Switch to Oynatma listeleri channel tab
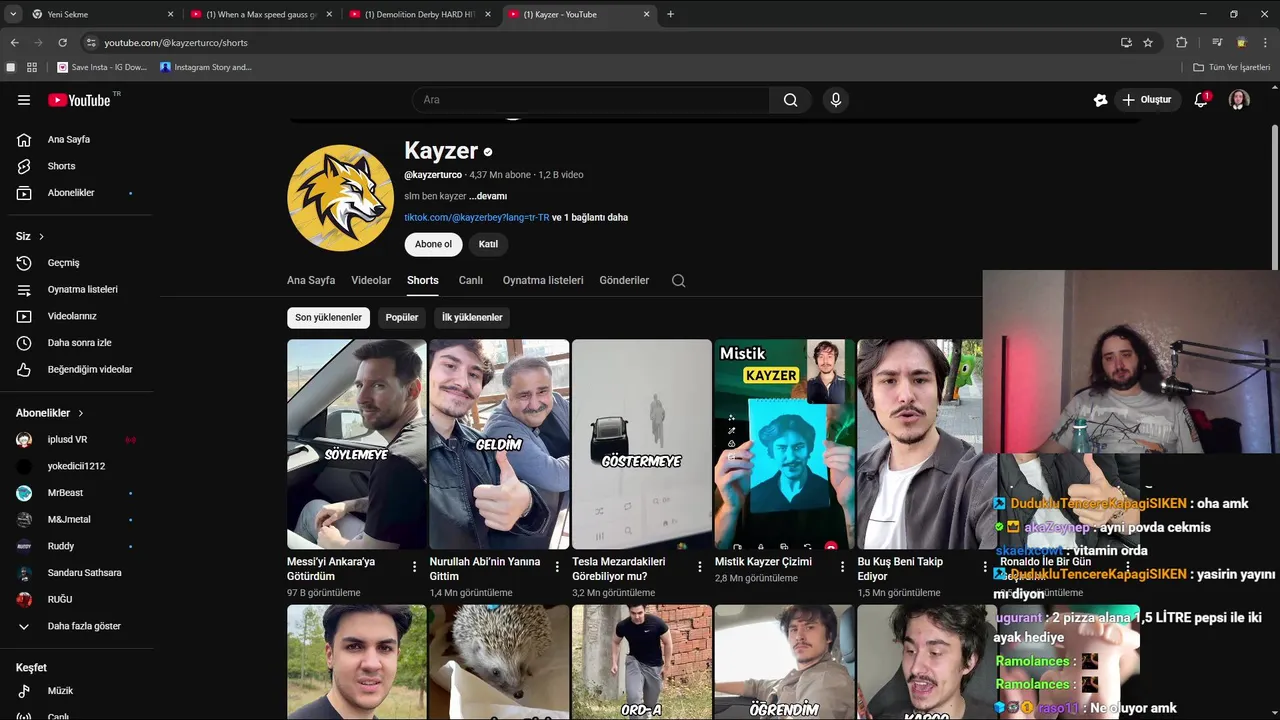Screen dimensions: 1280x720 pyautogui.click(x=543, y=281)
